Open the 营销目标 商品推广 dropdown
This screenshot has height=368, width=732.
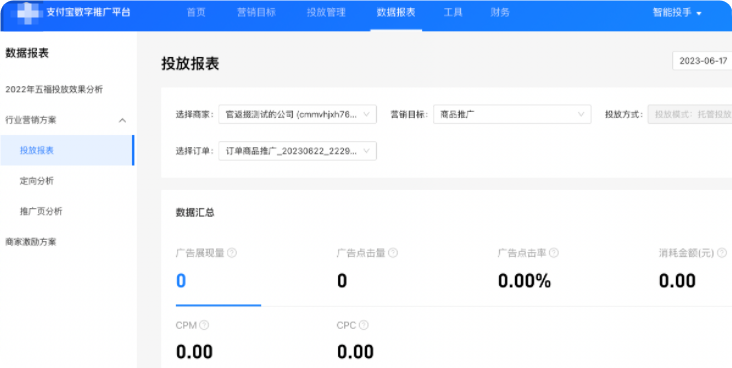pos(512,114)
